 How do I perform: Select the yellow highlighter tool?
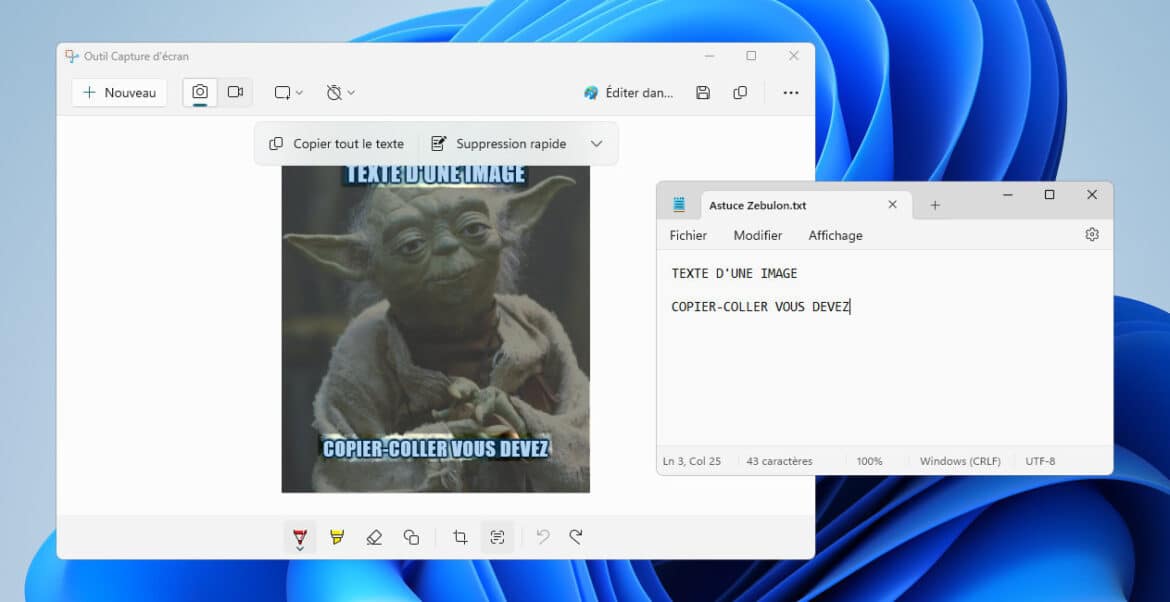coord(337,537)
